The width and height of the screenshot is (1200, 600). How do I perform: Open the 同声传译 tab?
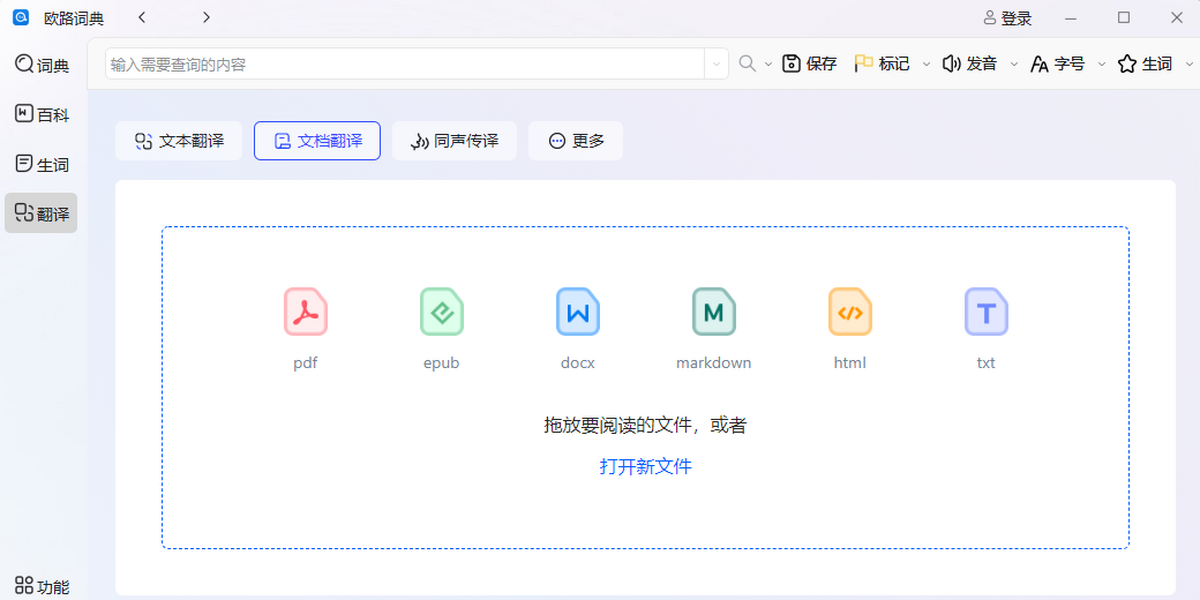pos(454,141)
